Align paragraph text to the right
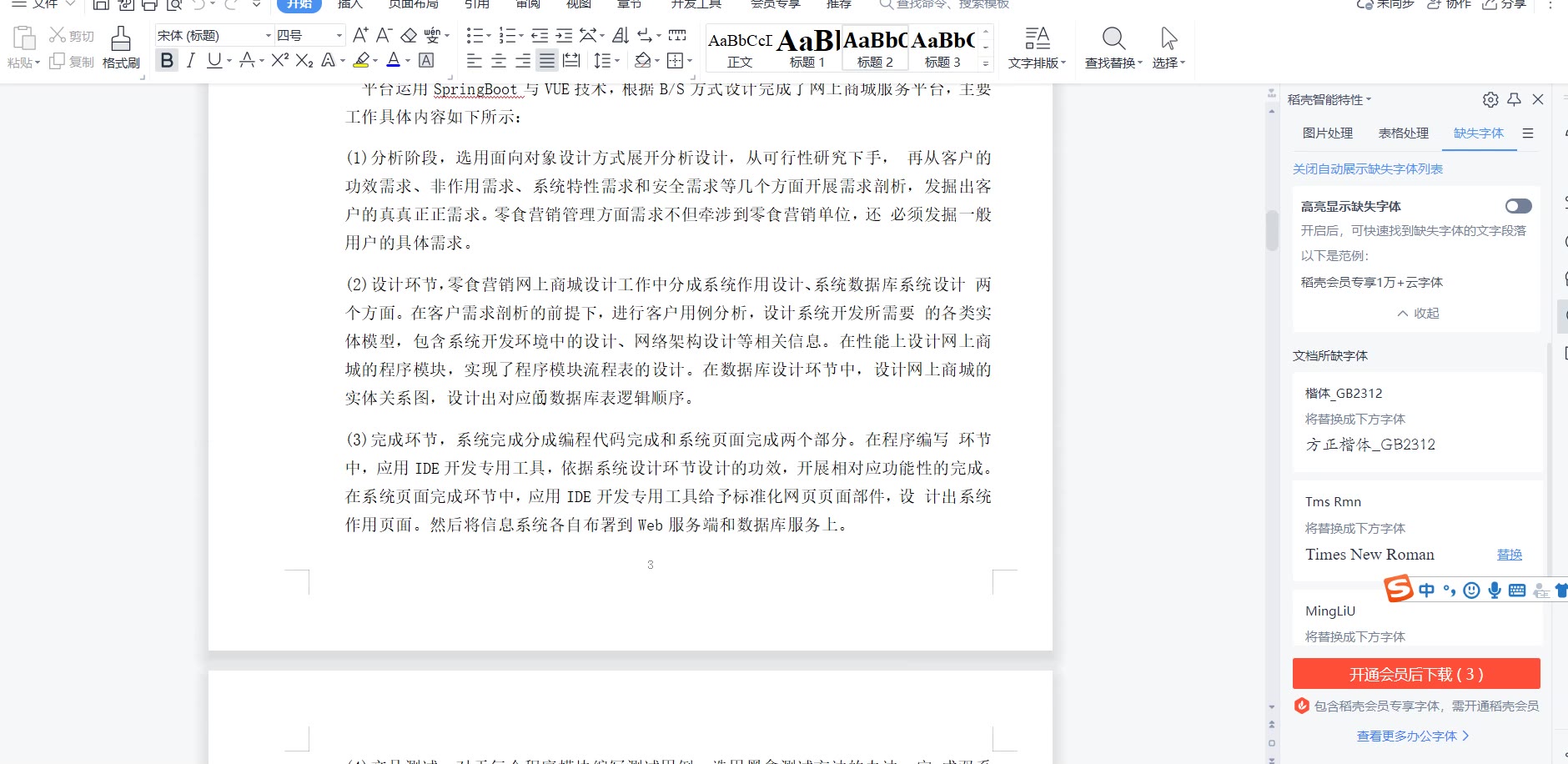 click(523, 60)
